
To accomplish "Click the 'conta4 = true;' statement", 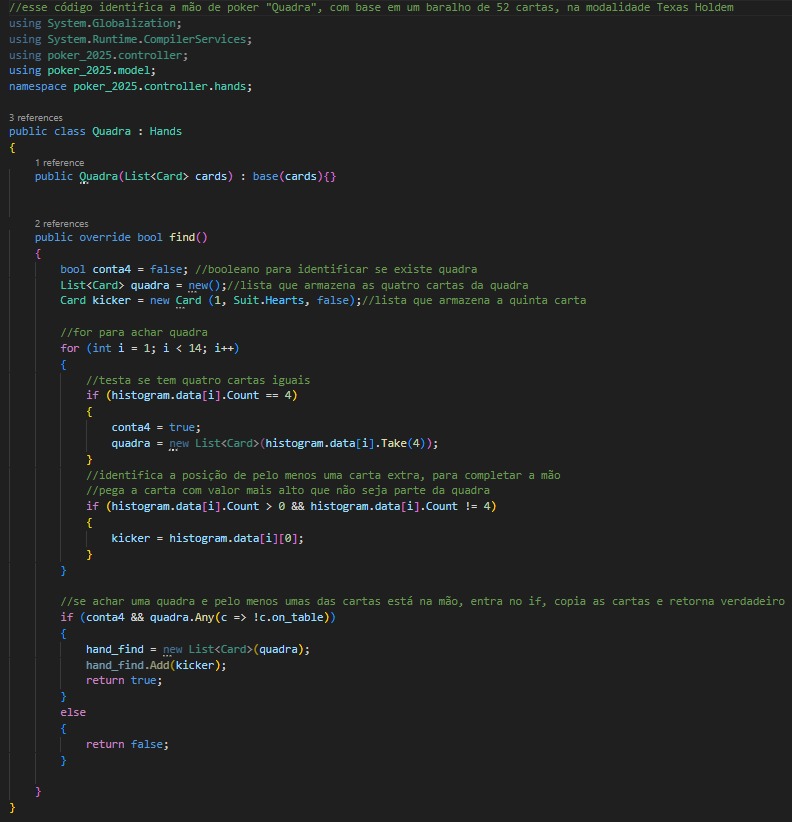I will pyautogui.click(x=156, y=427).
